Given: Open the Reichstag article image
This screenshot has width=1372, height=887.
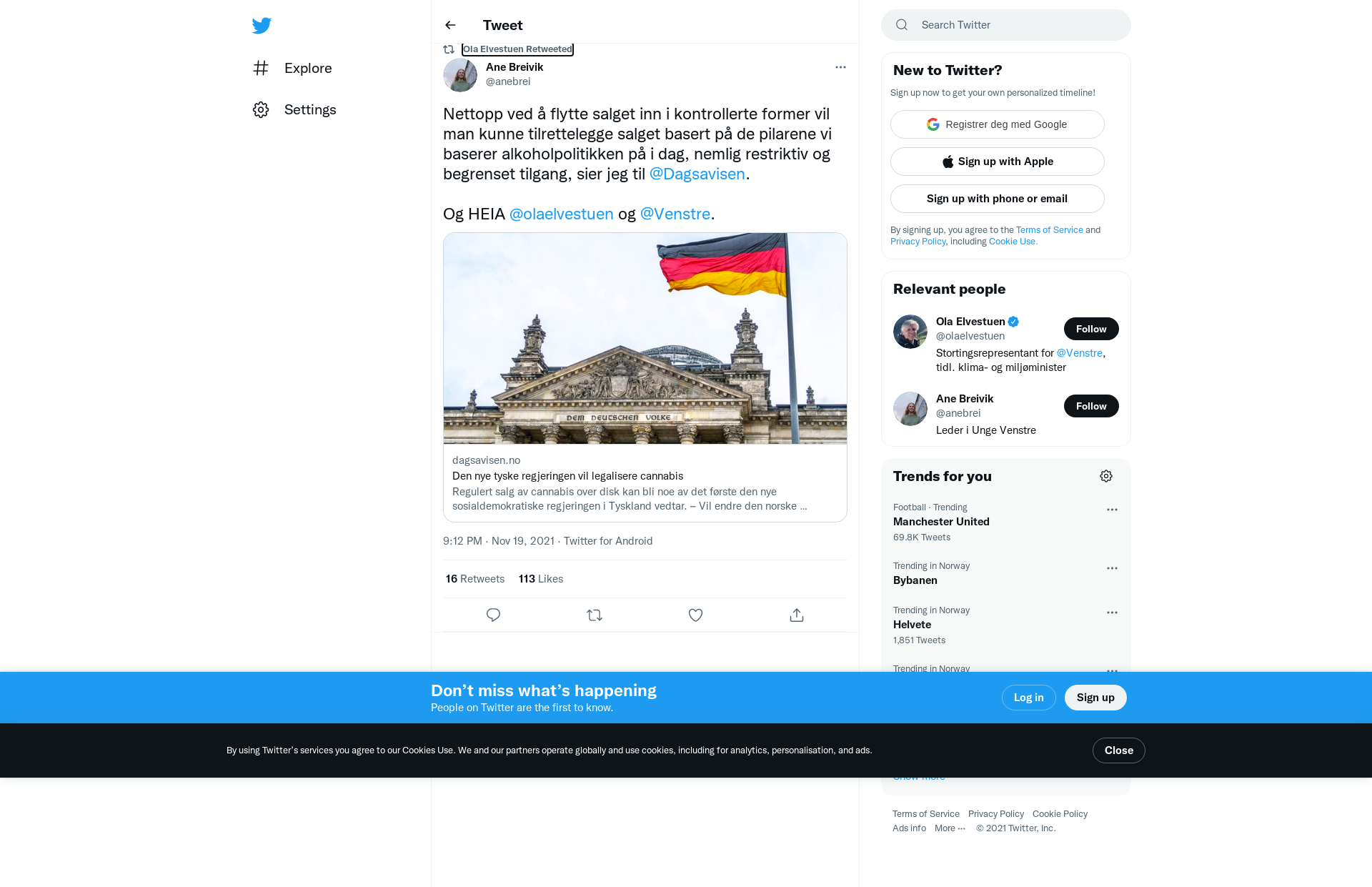Looking at the screenshot, I should point(645,338).
